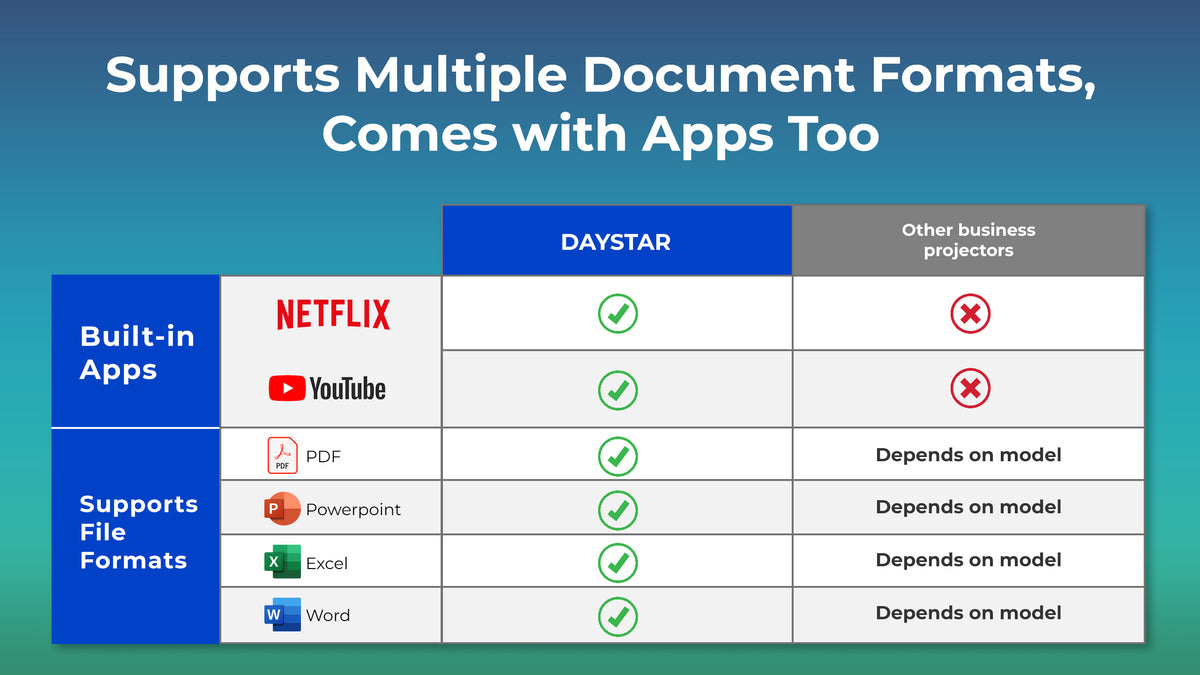Click the YouTube logo
Viewport: 1200px width, 675px height.
coord(327,388)
